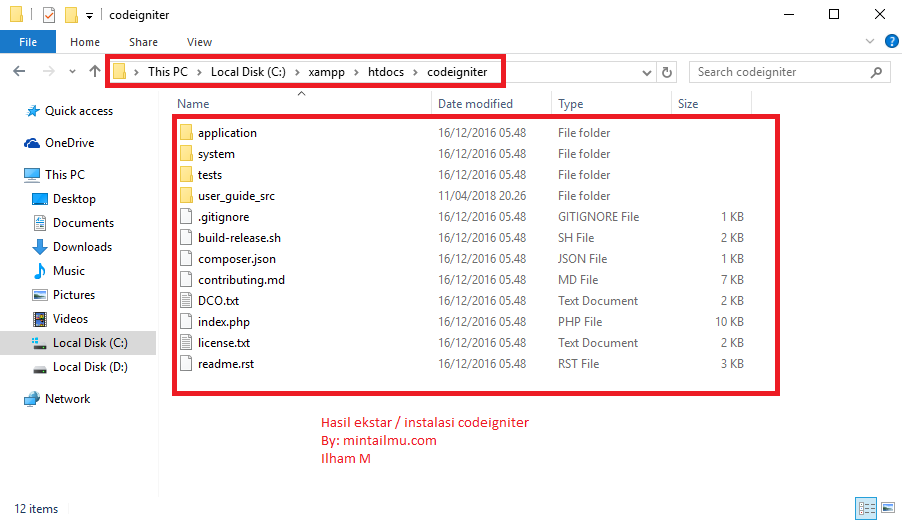This screenshot has height=520, width=902.
Task: Open Music in navigation pane
Action: point(68,270)
